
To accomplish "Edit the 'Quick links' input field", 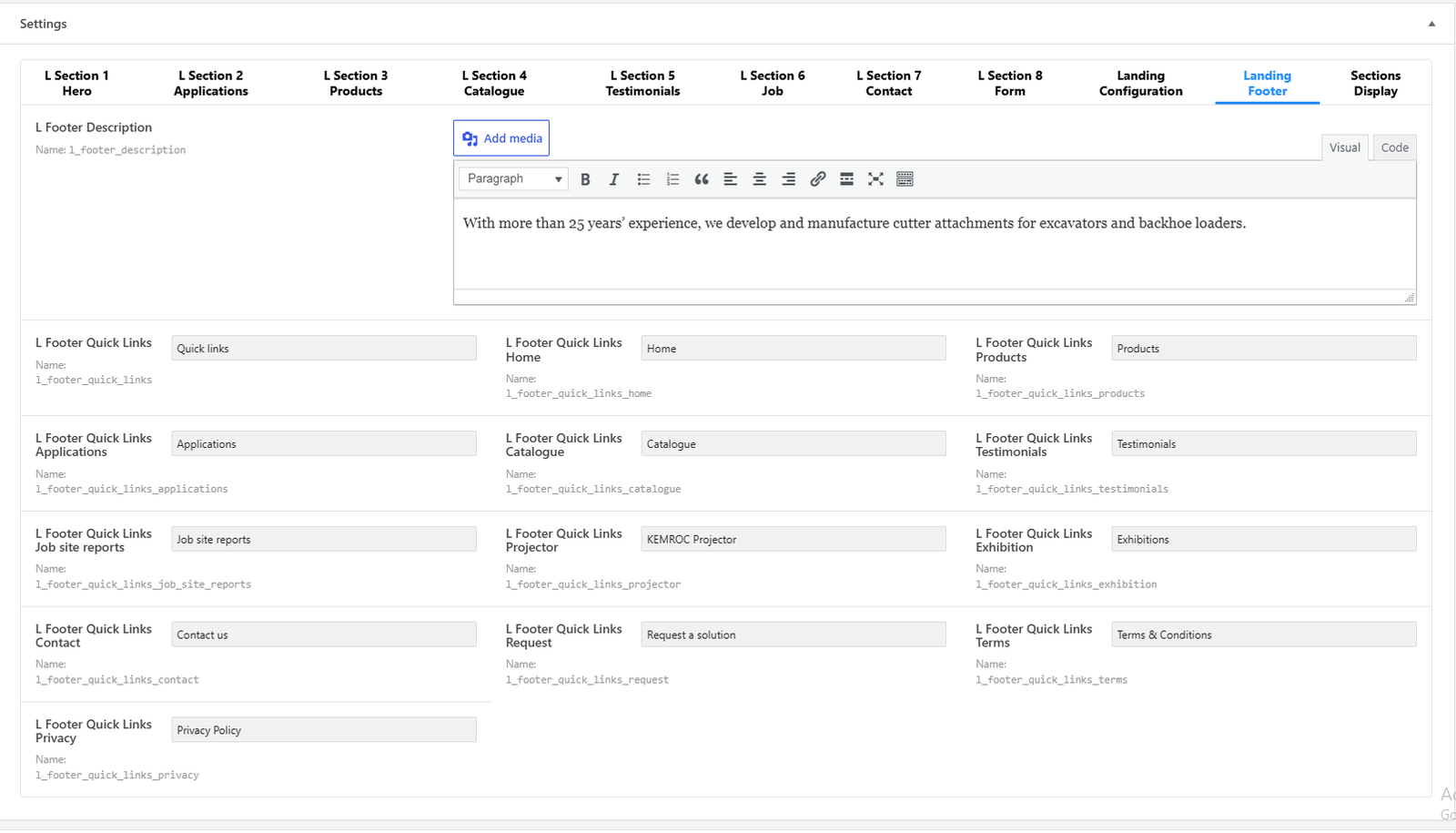I will coord(324,349).
